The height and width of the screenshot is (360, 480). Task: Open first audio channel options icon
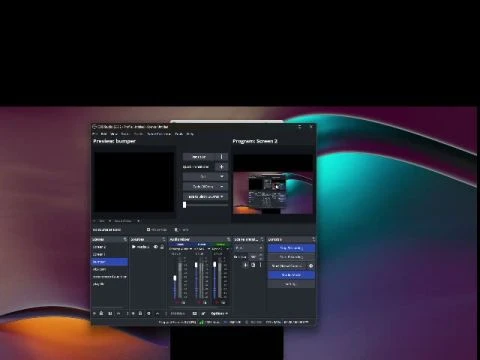point(184,303)
